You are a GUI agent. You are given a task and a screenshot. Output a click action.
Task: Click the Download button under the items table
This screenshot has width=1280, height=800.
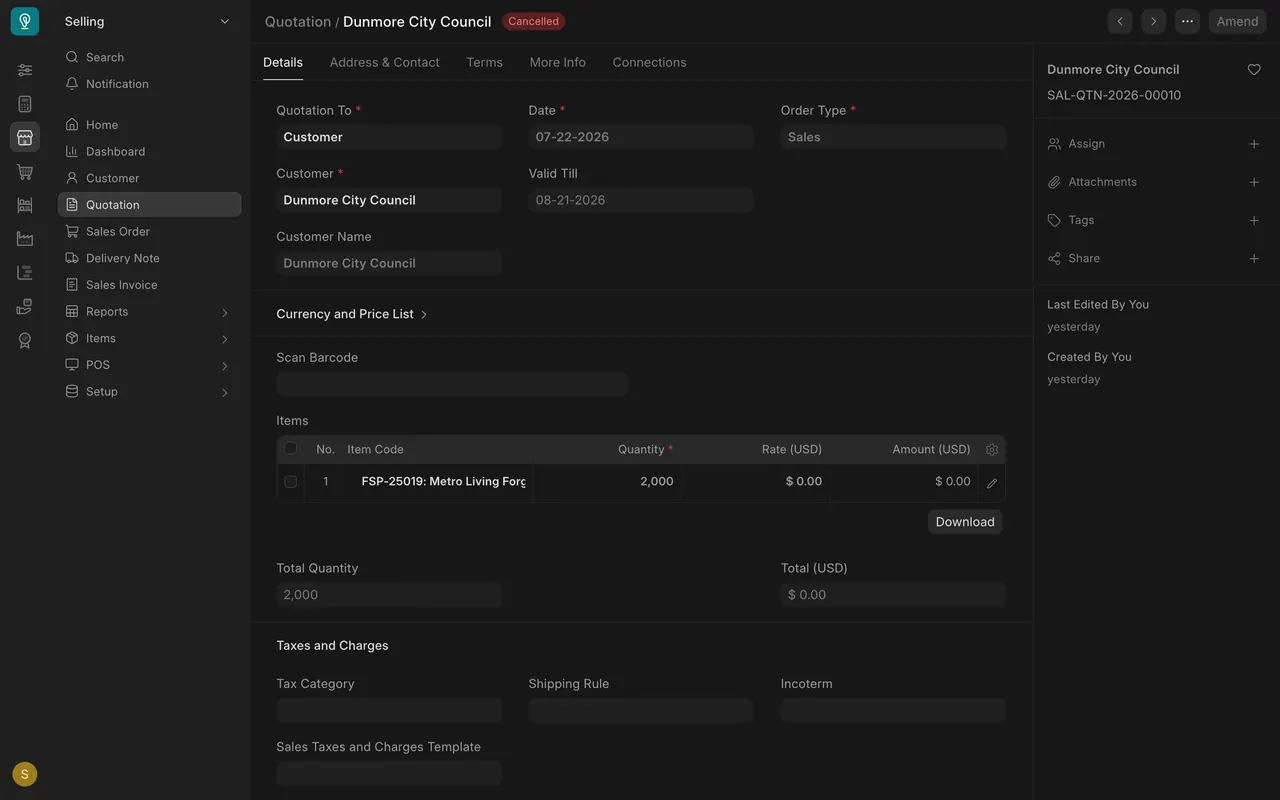pos(965,522)
